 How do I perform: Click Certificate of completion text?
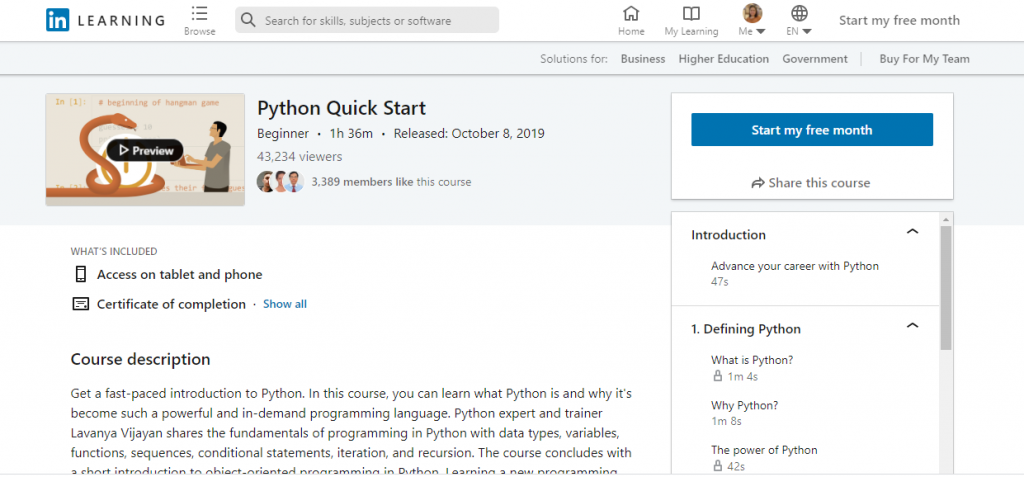[171, 304]
